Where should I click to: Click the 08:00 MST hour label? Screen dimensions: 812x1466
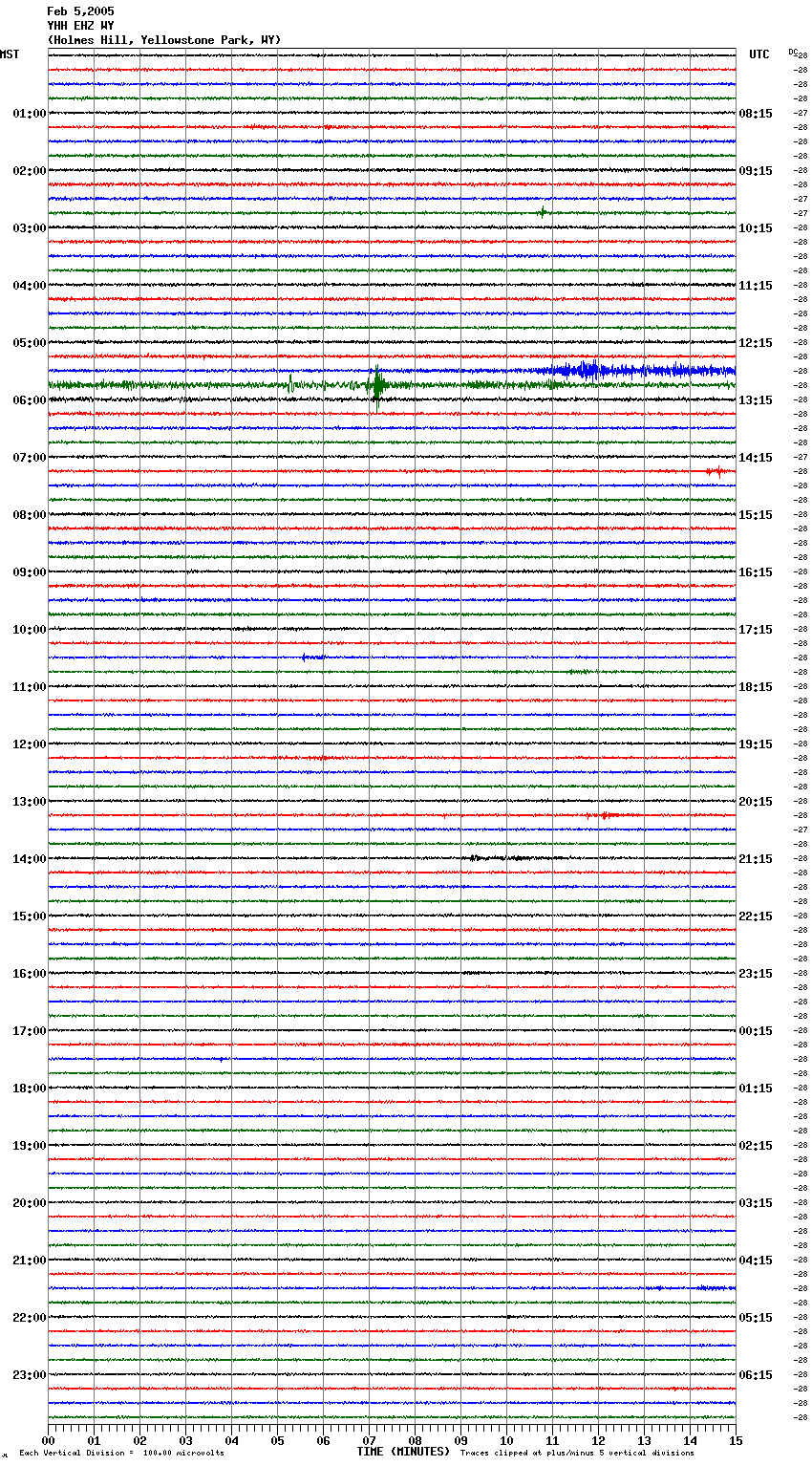click(30, 515)
